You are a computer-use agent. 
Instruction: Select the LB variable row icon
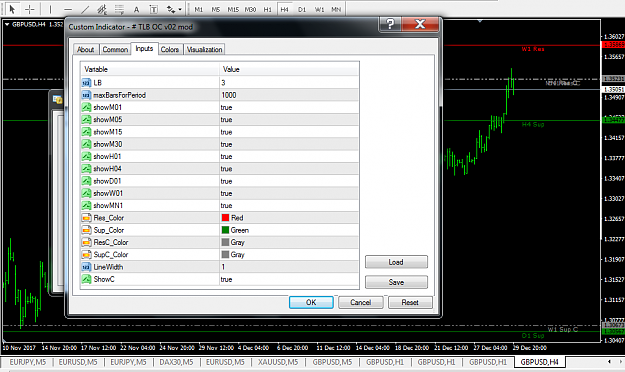86,83
